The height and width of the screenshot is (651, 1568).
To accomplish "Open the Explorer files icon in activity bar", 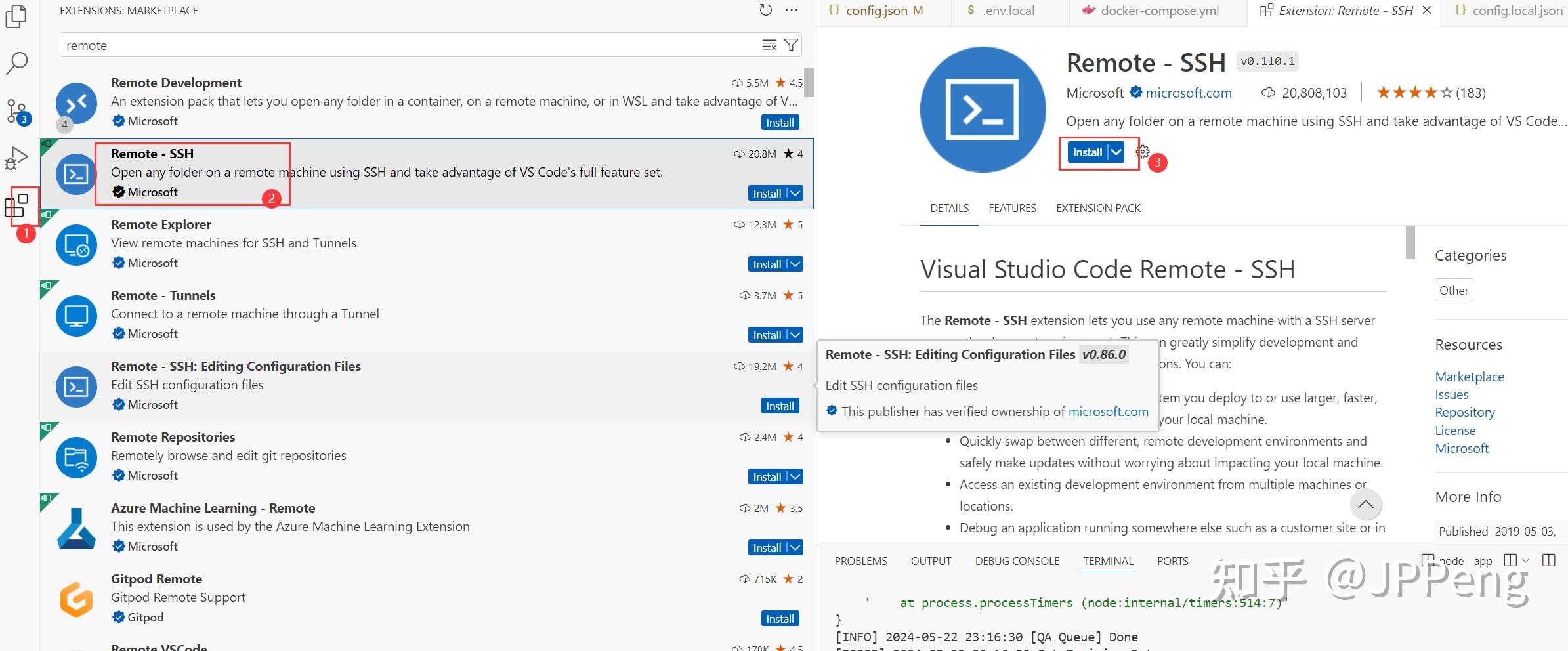I will pos(16,16).
